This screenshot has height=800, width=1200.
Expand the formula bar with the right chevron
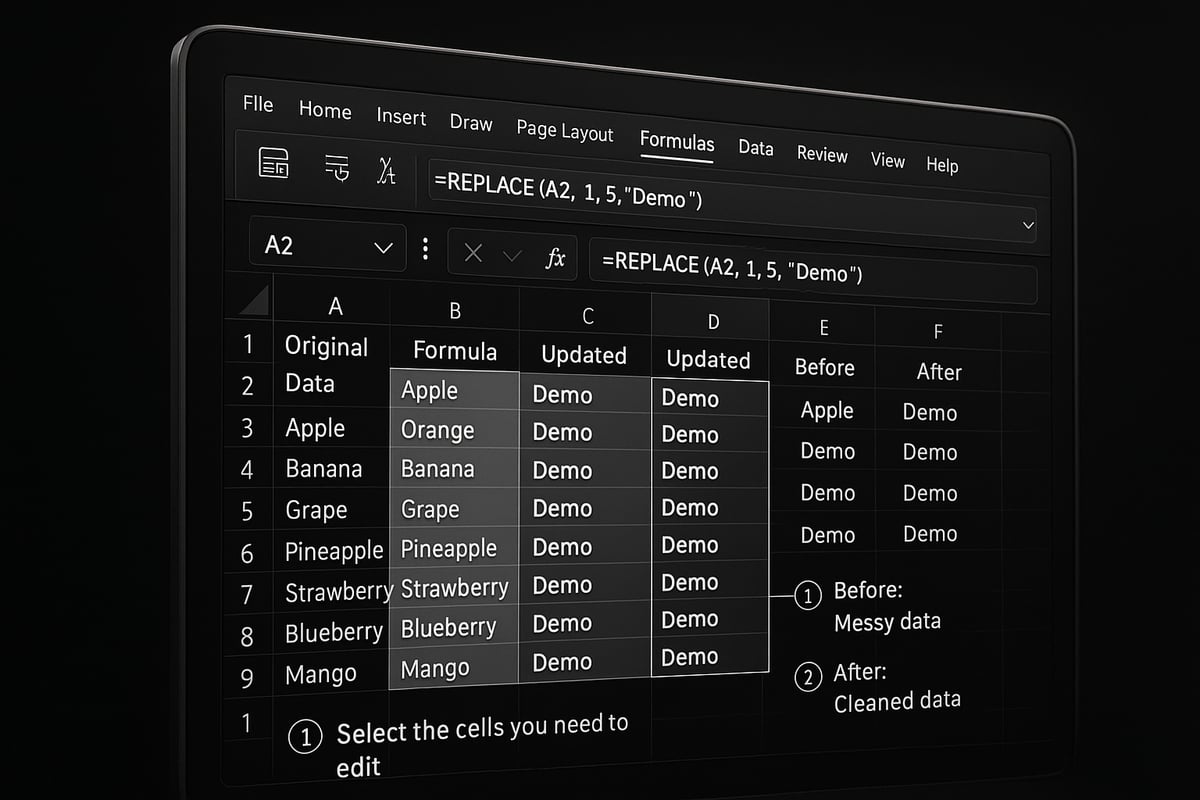(x=1029, y=225)
